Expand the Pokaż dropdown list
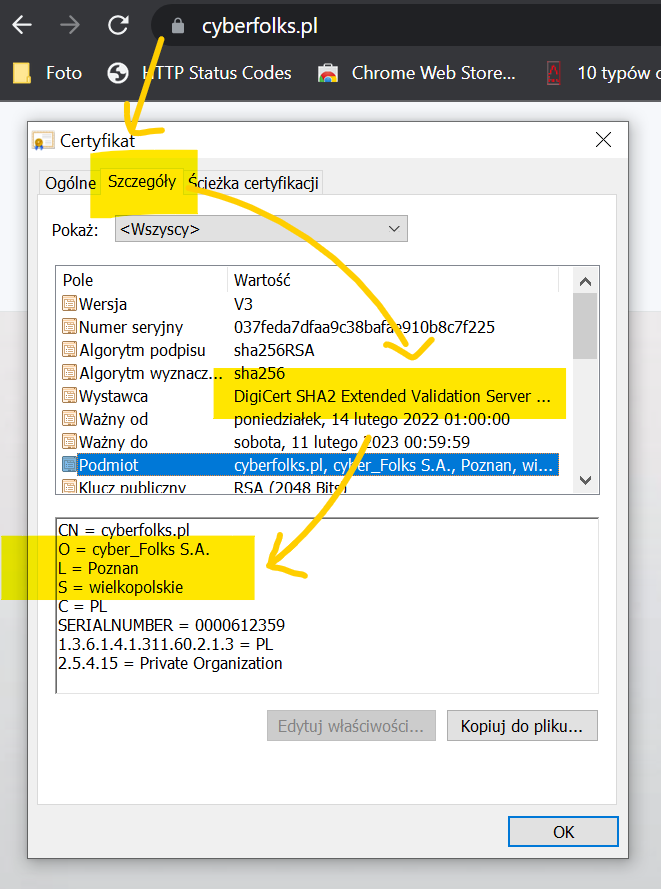 click(x=262, y=230)
